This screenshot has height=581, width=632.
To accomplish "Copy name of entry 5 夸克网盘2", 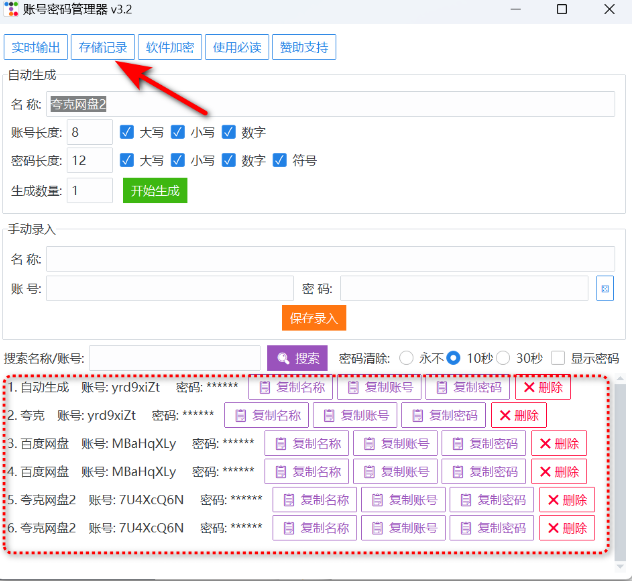I will coord(314,500).
